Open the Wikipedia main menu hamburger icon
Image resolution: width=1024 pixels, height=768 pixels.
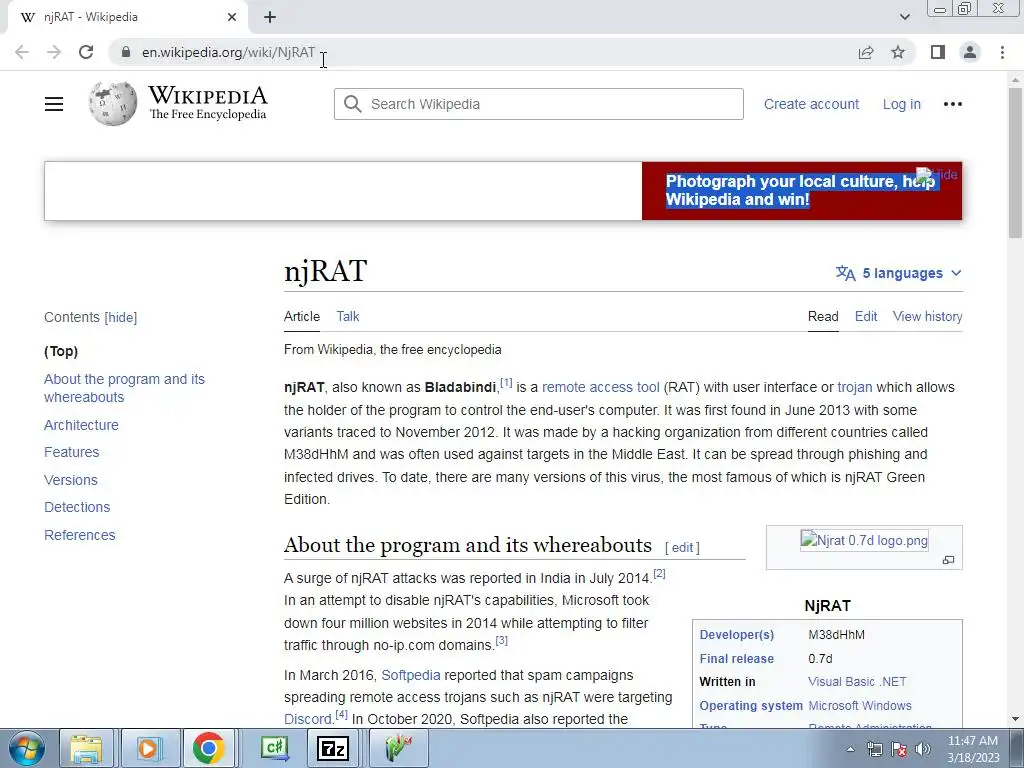(54, 104)
